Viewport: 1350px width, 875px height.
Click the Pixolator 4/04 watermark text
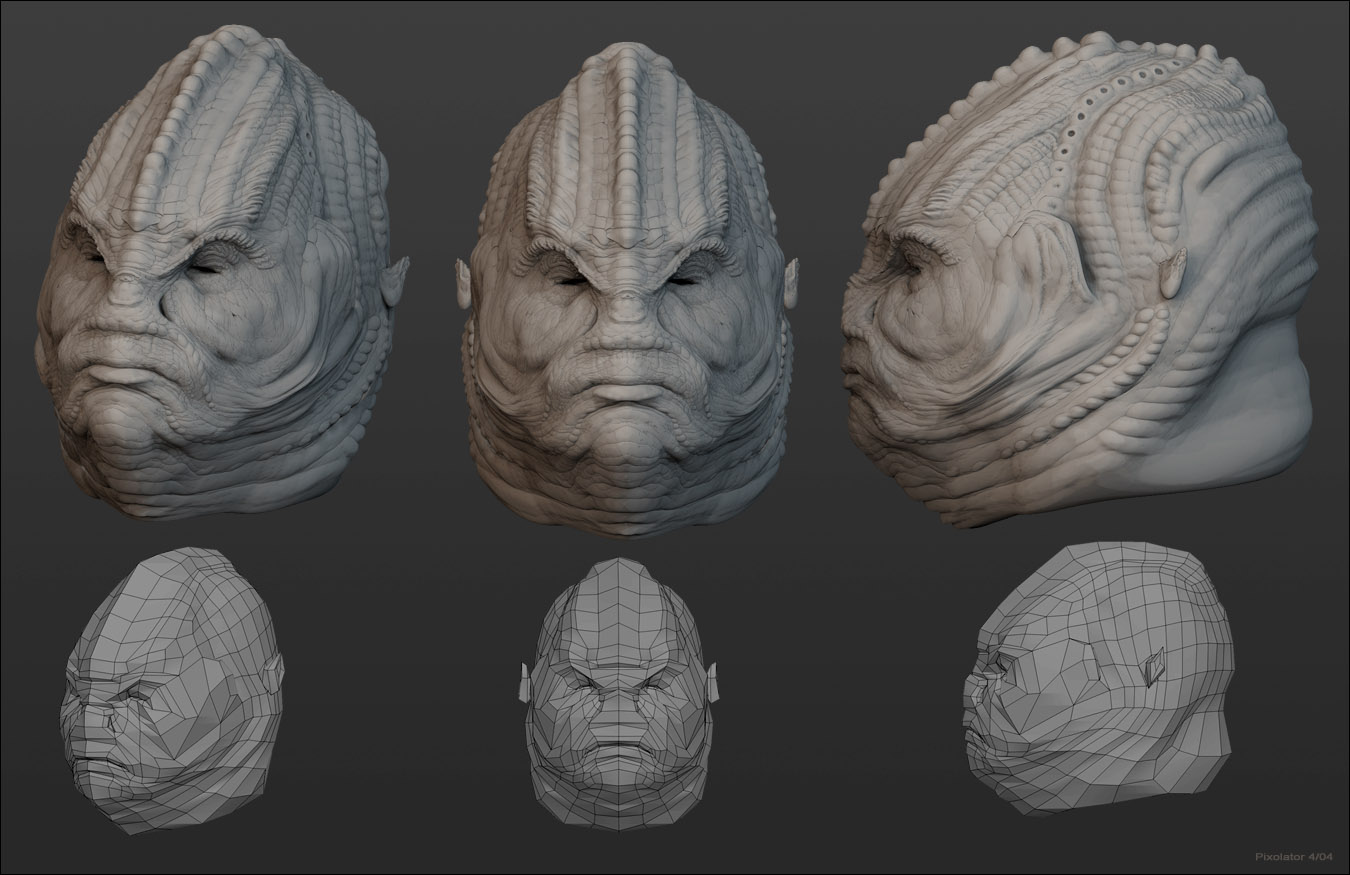1294,857
